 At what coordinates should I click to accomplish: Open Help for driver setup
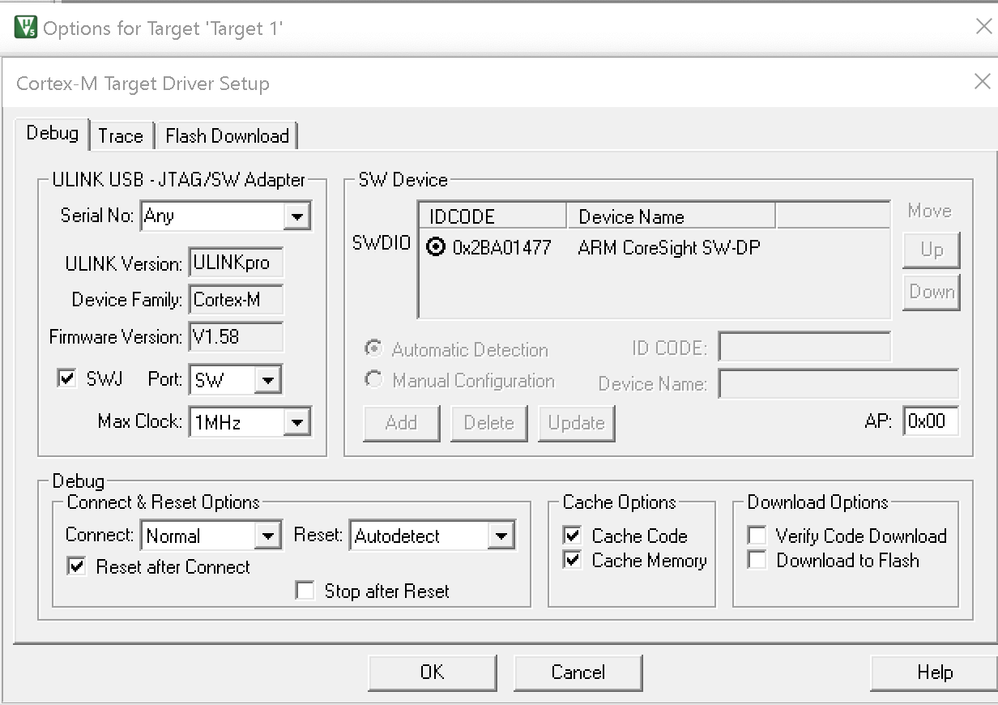point(934,673)
